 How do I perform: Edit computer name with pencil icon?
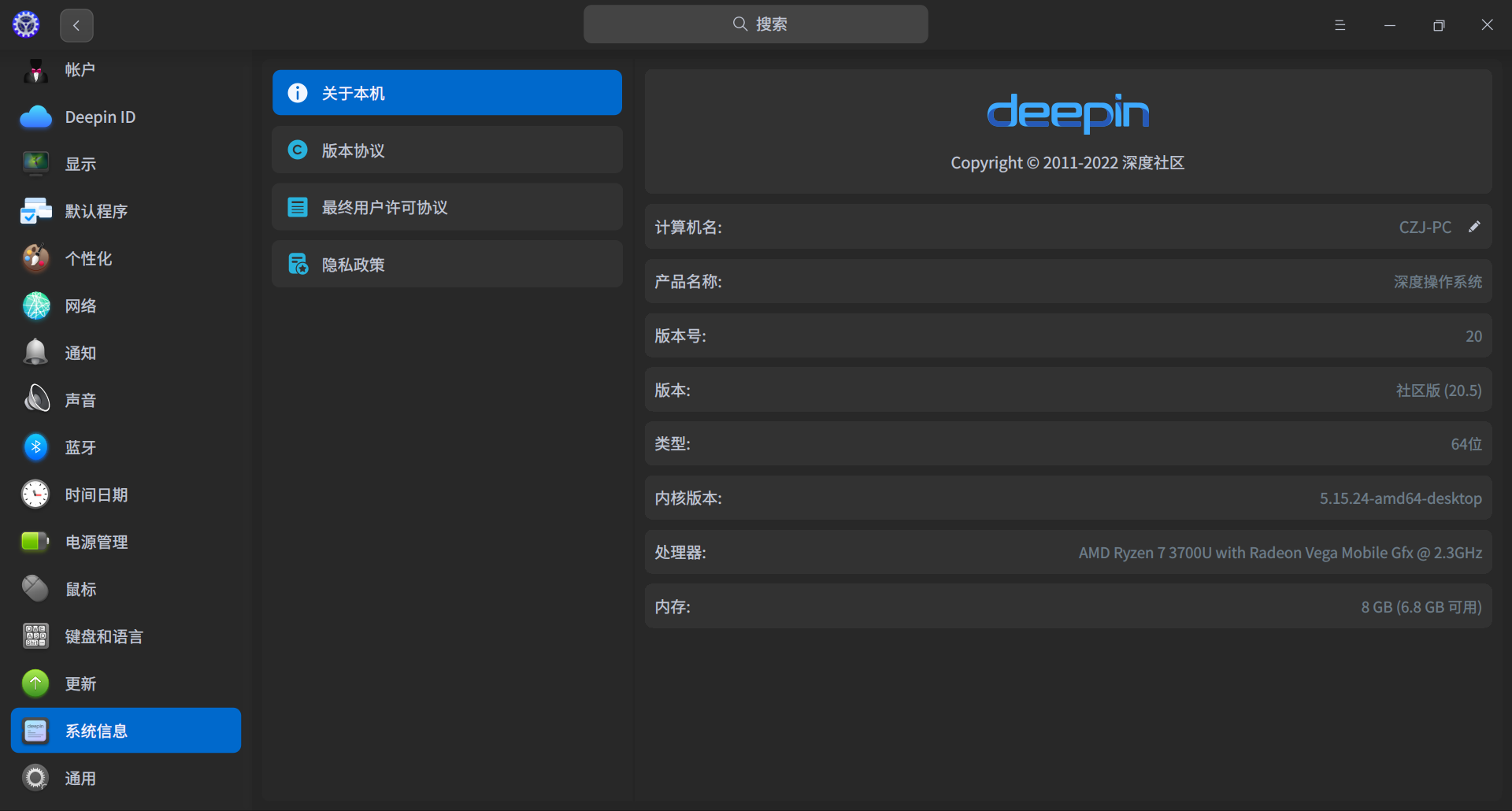pyautogui.click(x=1475, y=227)
